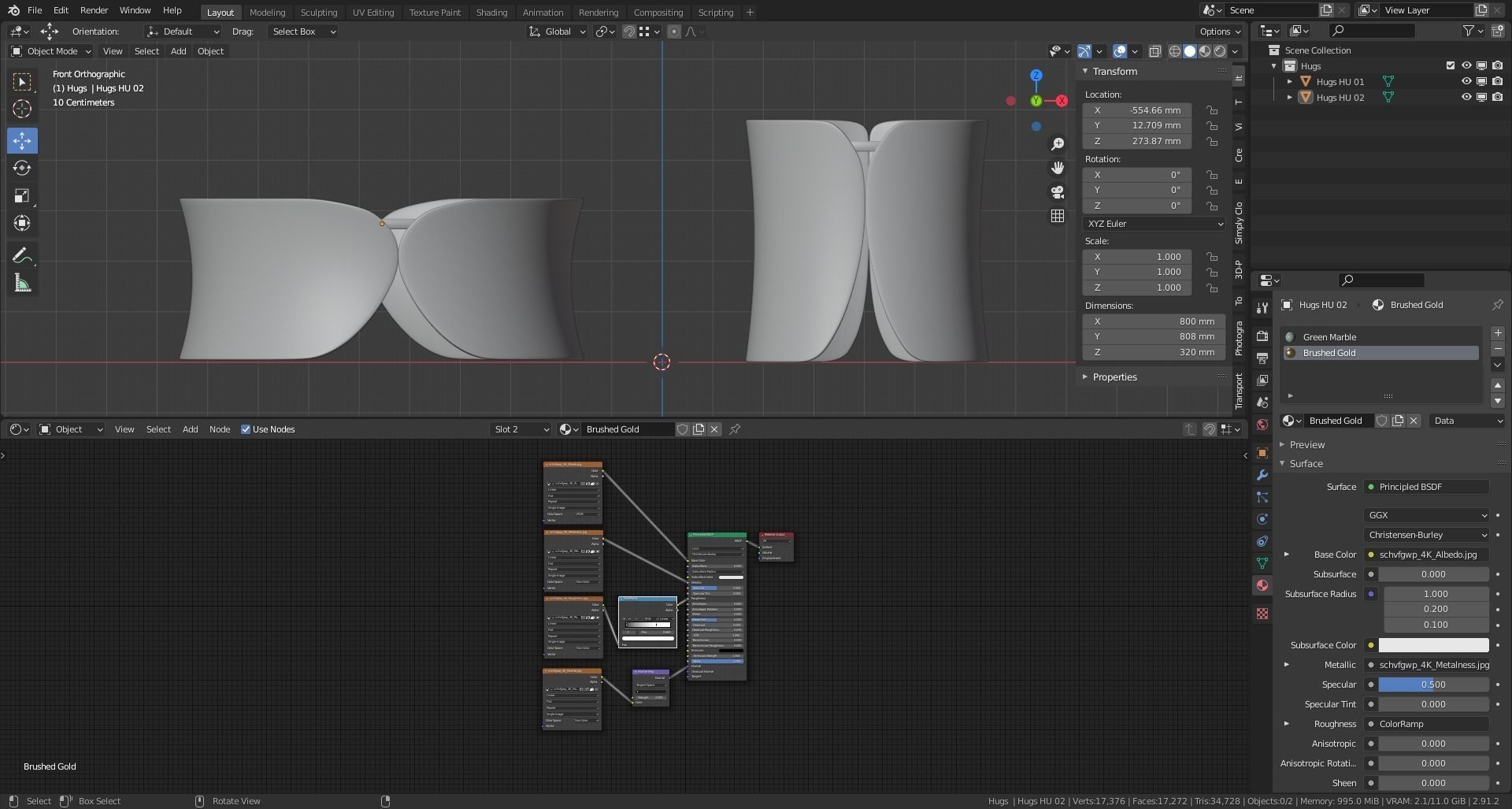Viewport: 1512px width, 809px height.
Task: Open the File menu
Action: tap(35, 10)
